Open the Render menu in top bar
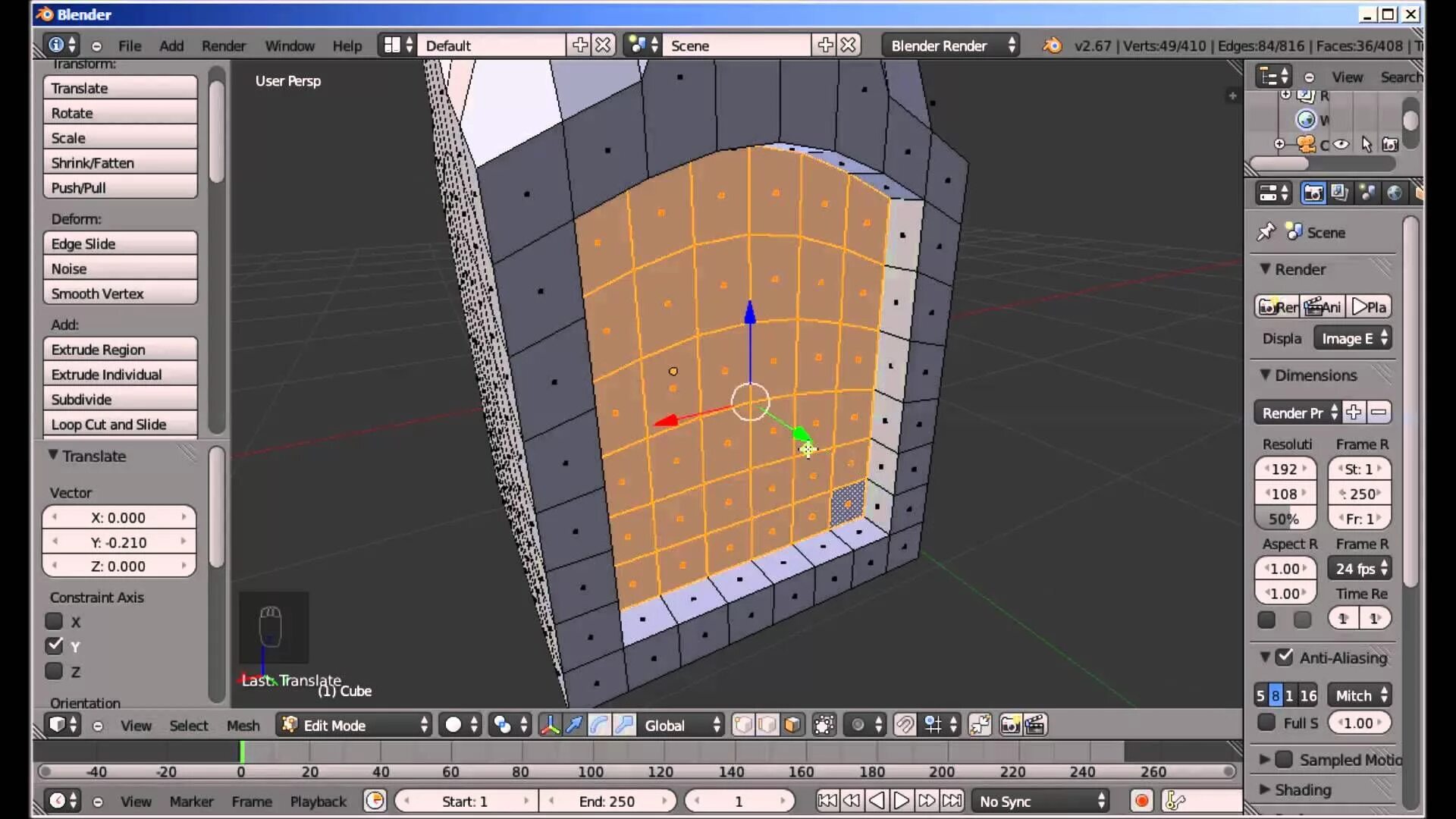The image size is (1456, 819). (223, 45)
